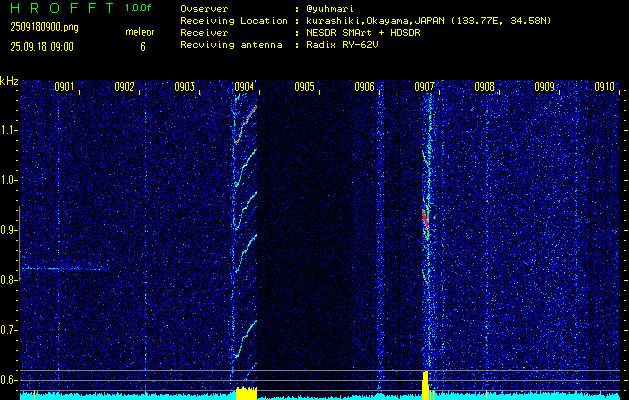Click the HROFFT title text
Screen dimensions: 629x400
[x=62, y=8]
